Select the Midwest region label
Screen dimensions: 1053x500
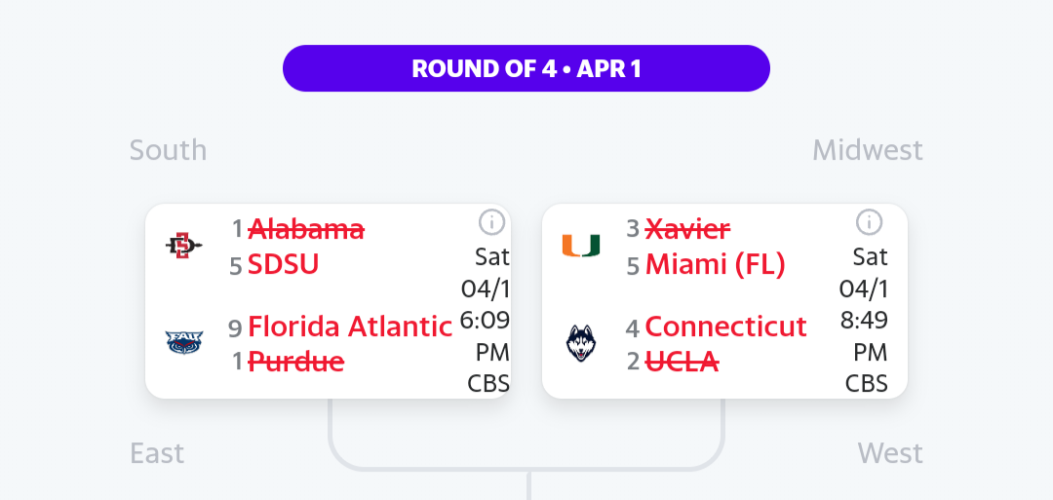868,150
